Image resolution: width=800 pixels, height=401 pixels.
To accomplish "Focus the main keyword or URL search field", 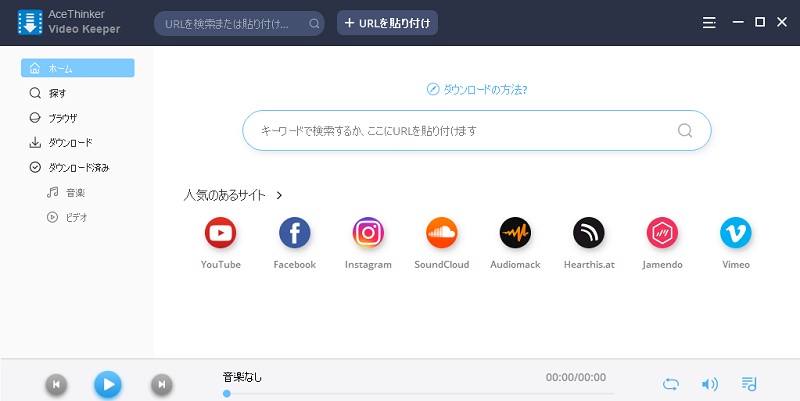I will 477,131.
